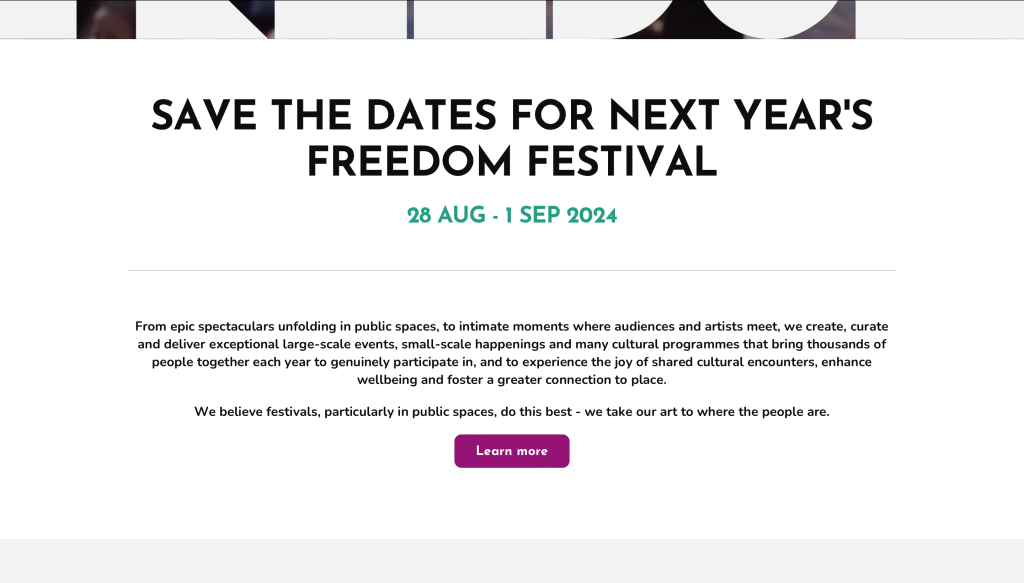1024x583 pixels.
Task: Click the sentence starting "We believe festivals"
Action: point(511,412)
